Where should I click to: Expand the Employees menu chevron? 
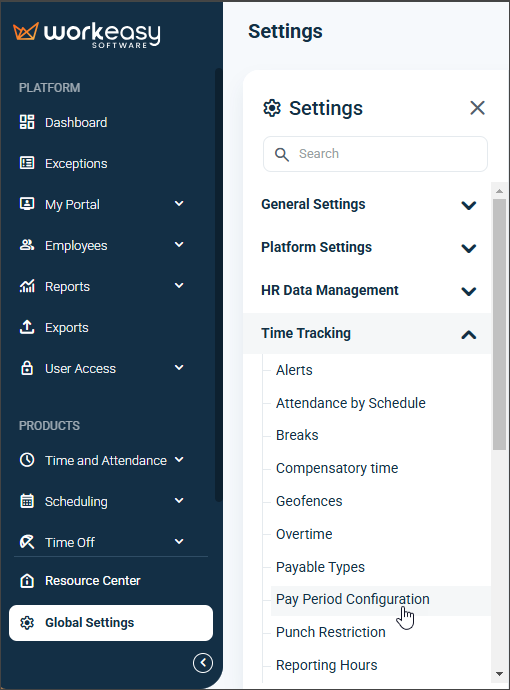tap(179, 245)
